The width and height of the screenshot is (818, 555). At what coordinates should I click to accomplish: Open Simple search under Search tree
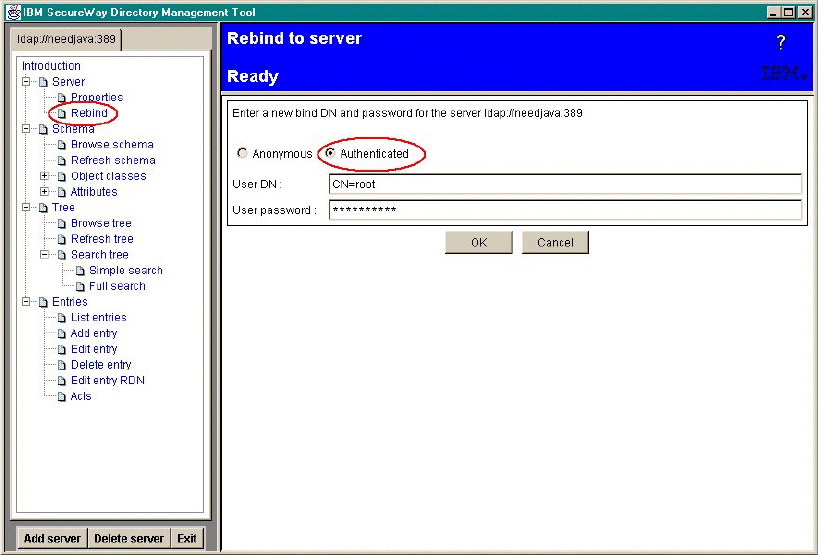point(126,270)
